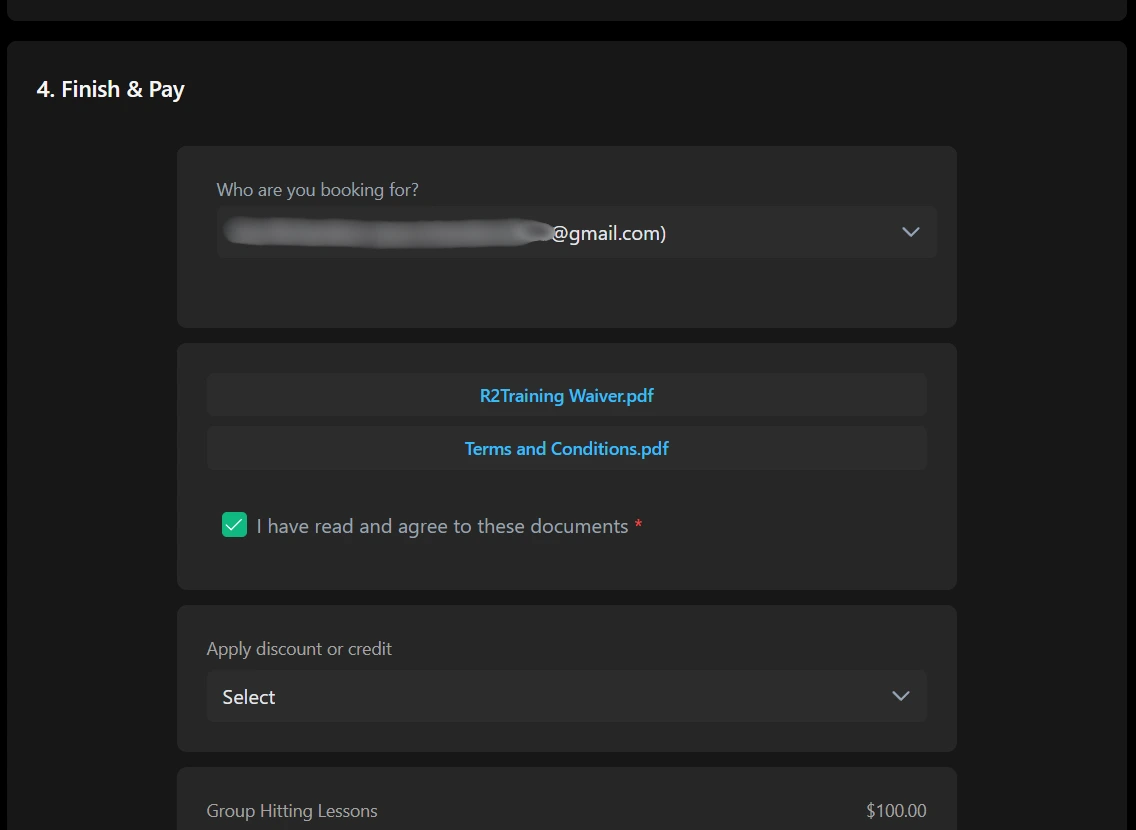The height and width of the screenshot is (830, 1136).
Task: Click the red required asterisk
Action: (x=639, y=526)
